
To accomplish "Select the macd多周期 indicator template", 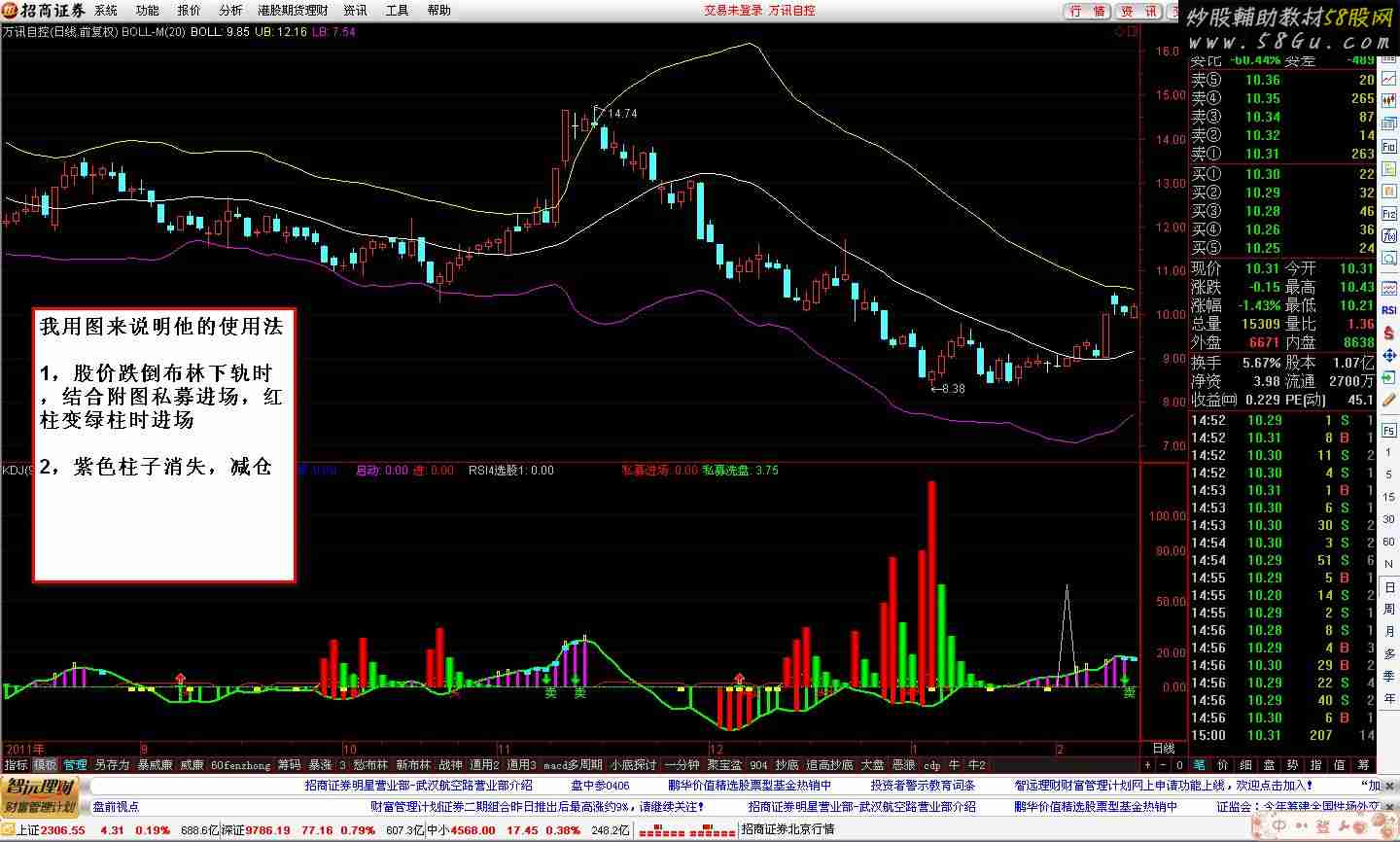I will [573, 765].
